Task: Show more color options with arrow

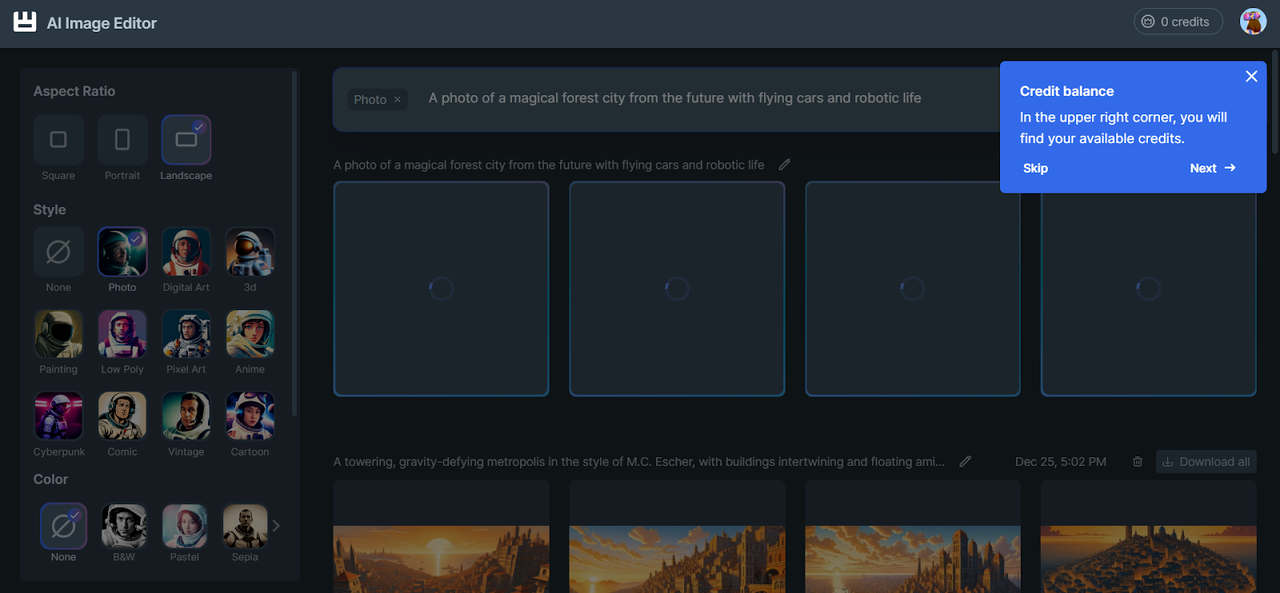Action: 277,525
